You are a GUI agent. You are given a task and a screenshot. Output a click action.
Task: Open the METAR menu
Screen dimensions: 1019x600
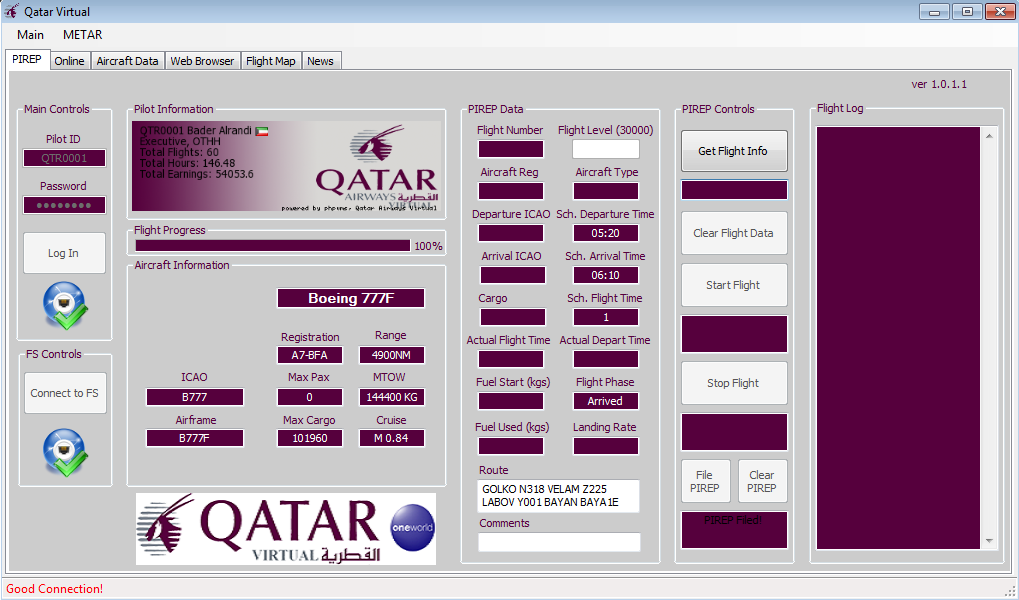(83, 35)
